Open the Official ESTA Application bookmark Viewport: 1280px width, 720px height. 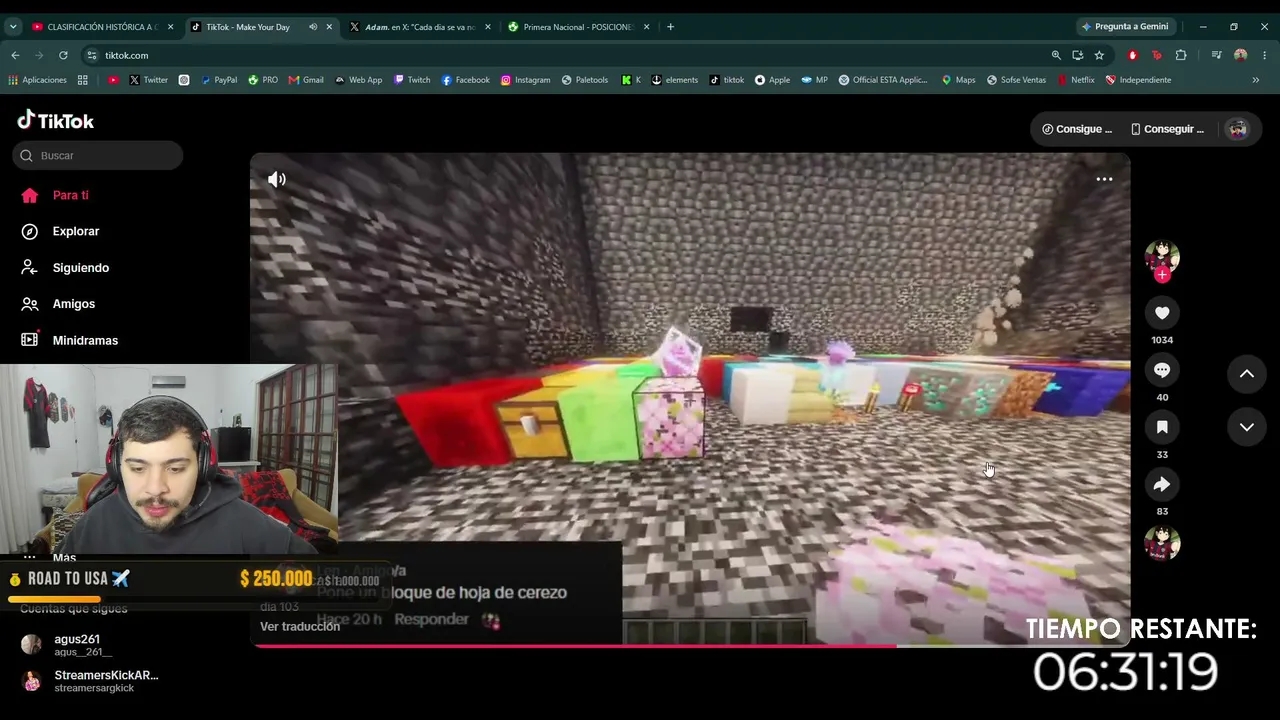point(884,80)
